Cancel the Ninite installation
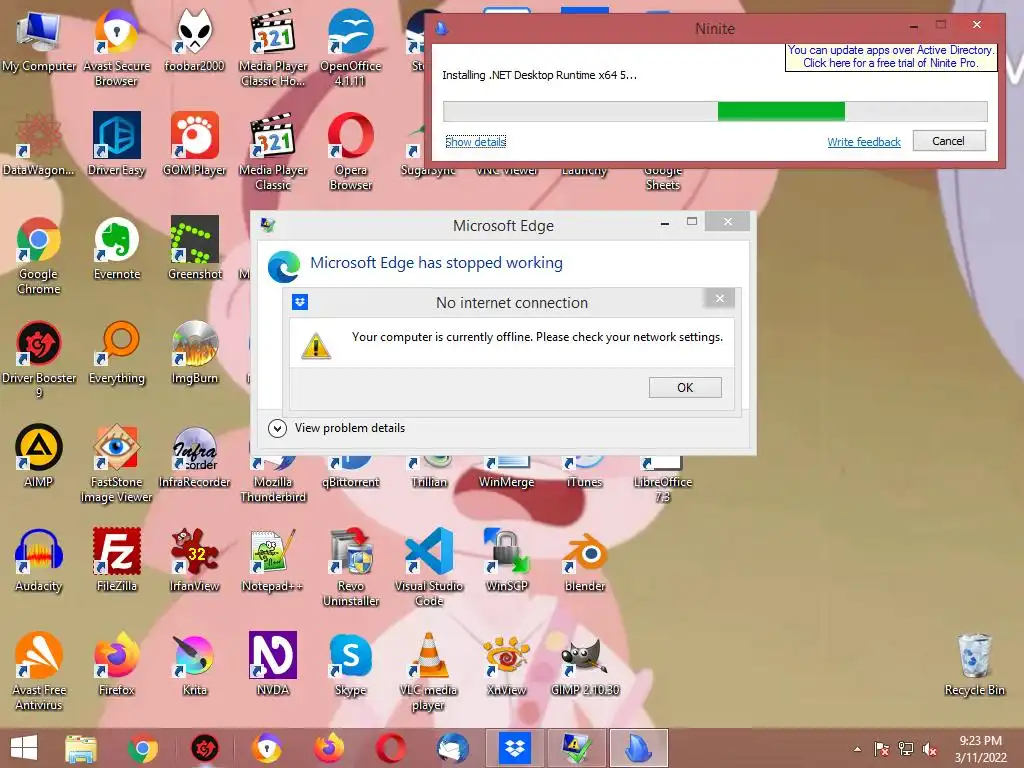The image size is (1024, 768). click(x=948, y=141)
